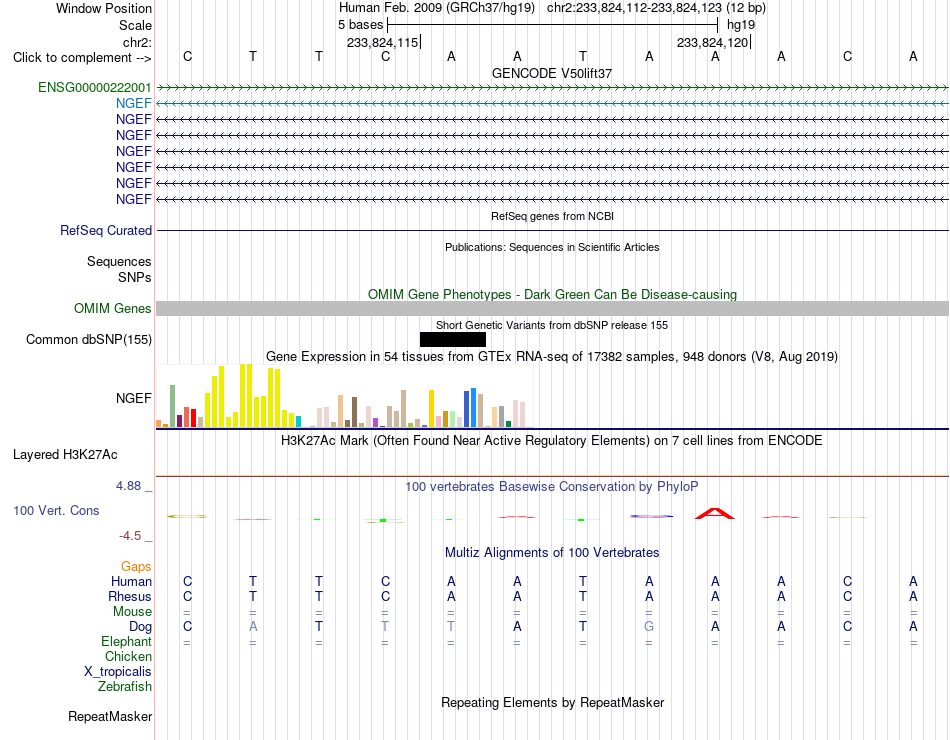Viewport: 950px width, 740px height.
Task: Click the 5 bases scale bar
Action: click(x=553, y=25)
